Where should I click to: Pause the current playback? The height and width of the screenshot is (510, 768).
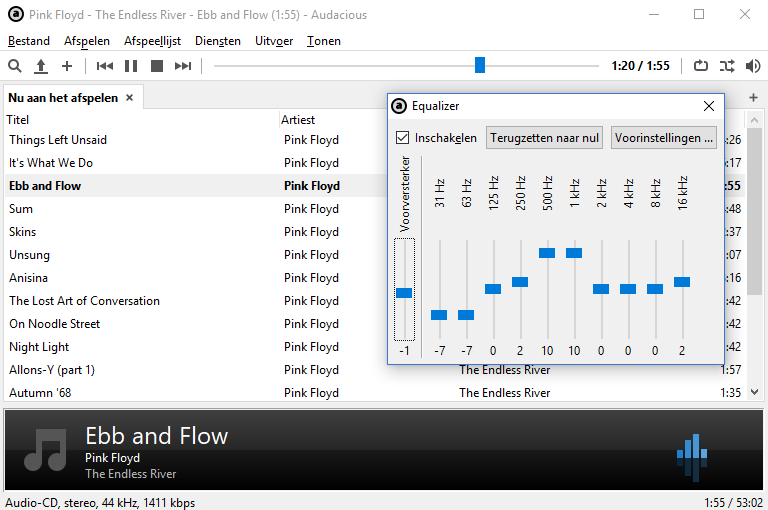pos(131,66)
